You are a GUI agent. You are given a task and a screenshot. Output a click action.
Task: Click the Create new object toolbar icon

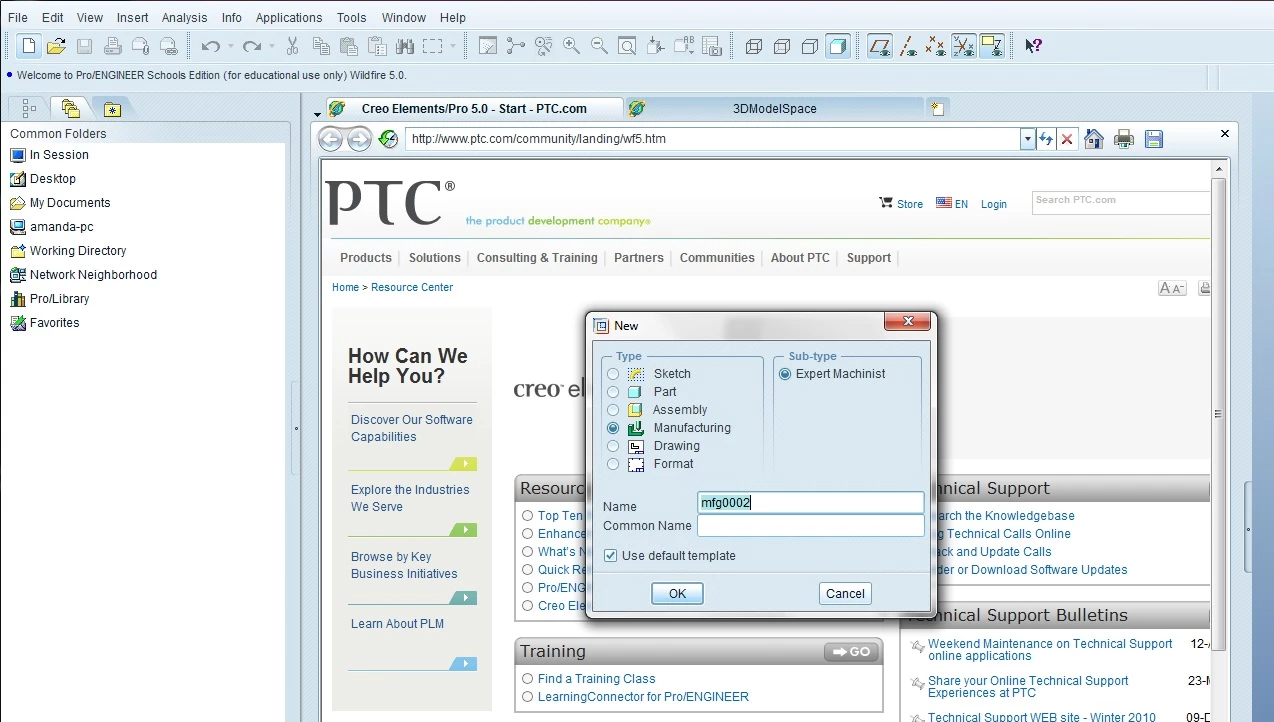click(x=29, y=46)
